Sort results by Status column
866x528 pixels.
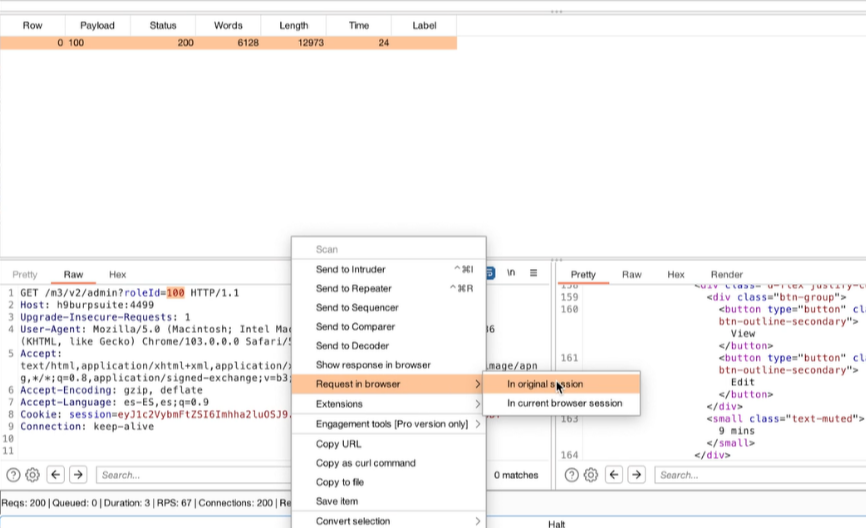163,25
